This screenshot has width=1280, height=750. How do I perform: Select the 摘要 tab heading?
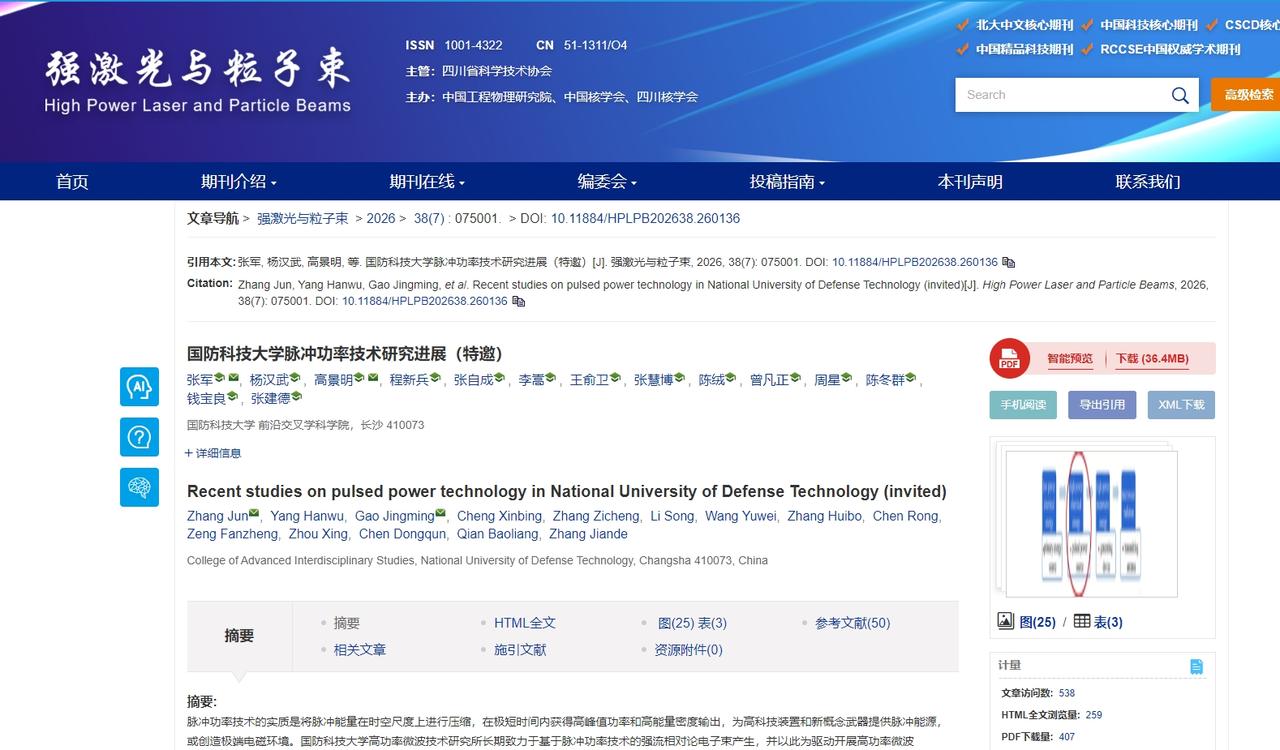(239, 636)
